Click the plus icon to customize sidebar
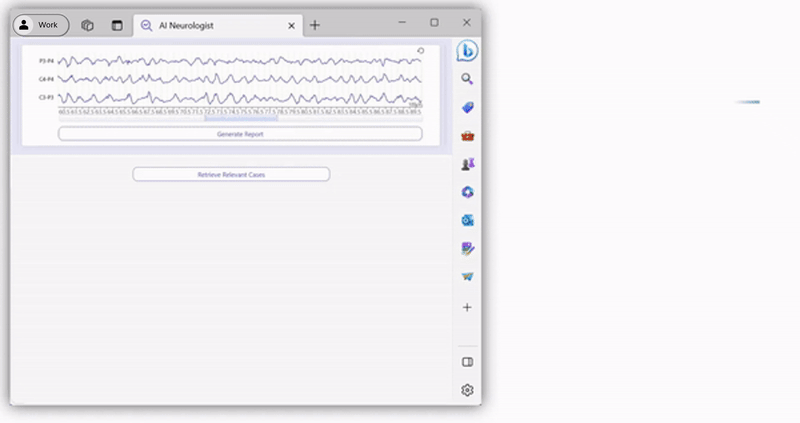 [467, 307]
